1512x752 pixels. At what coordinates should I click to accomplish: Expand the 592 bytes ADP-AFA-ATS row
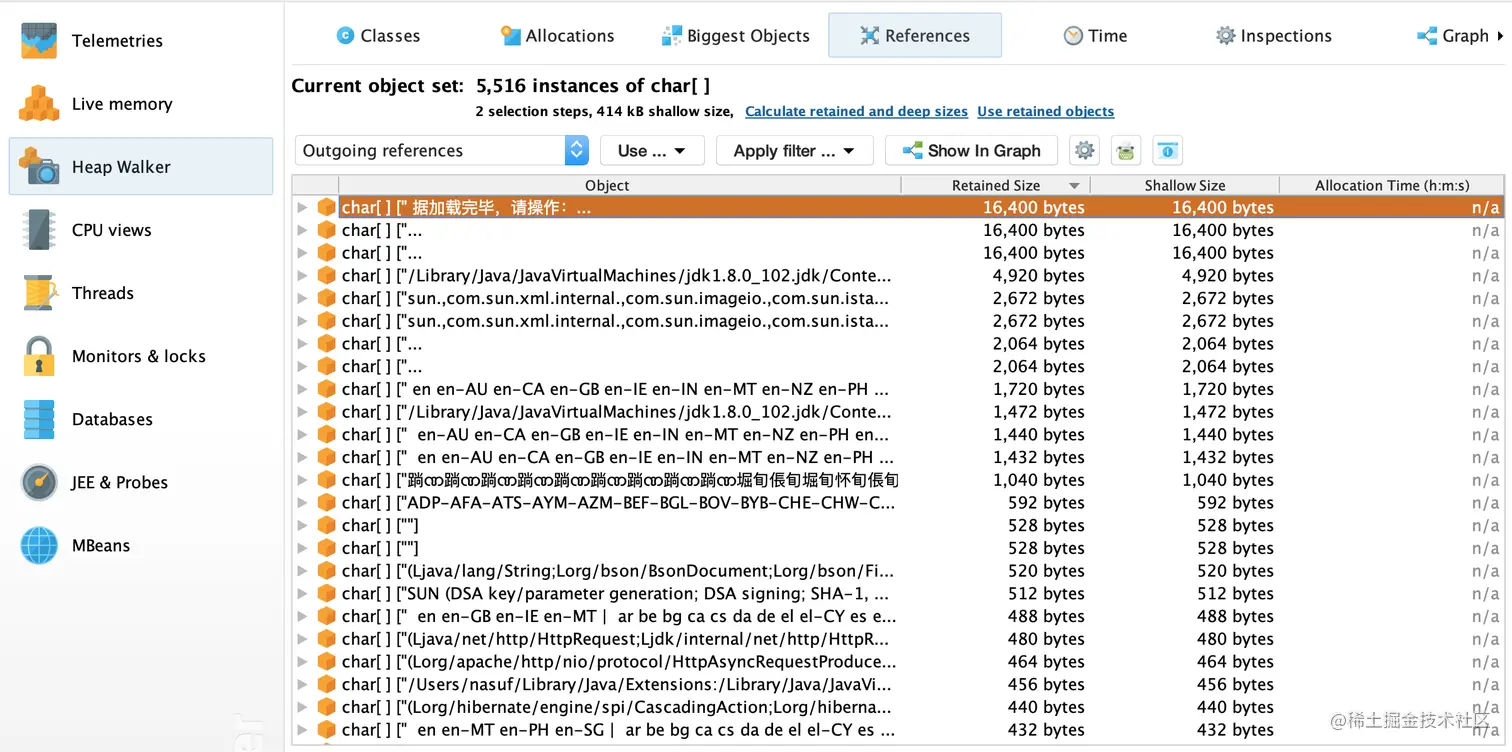302,503
